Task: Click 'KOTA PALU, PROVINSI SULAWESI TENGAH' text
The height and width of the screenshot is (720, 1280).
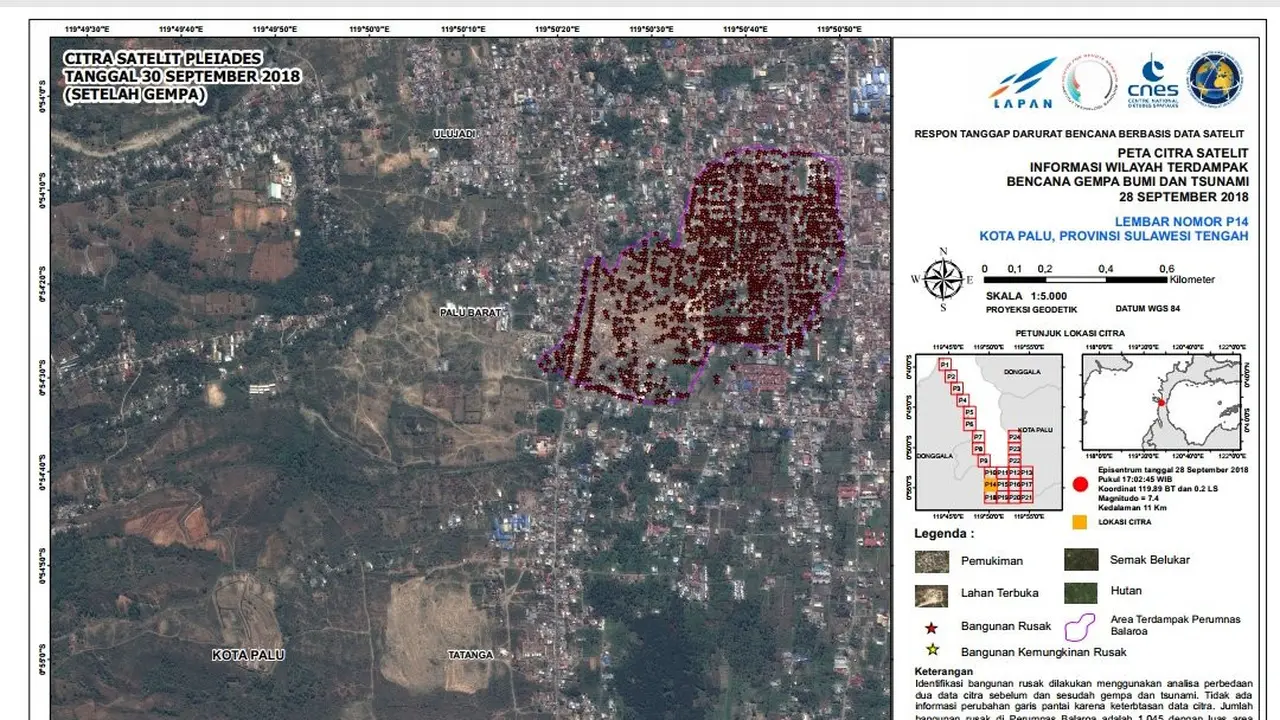Action: (x=1113, y=236)
